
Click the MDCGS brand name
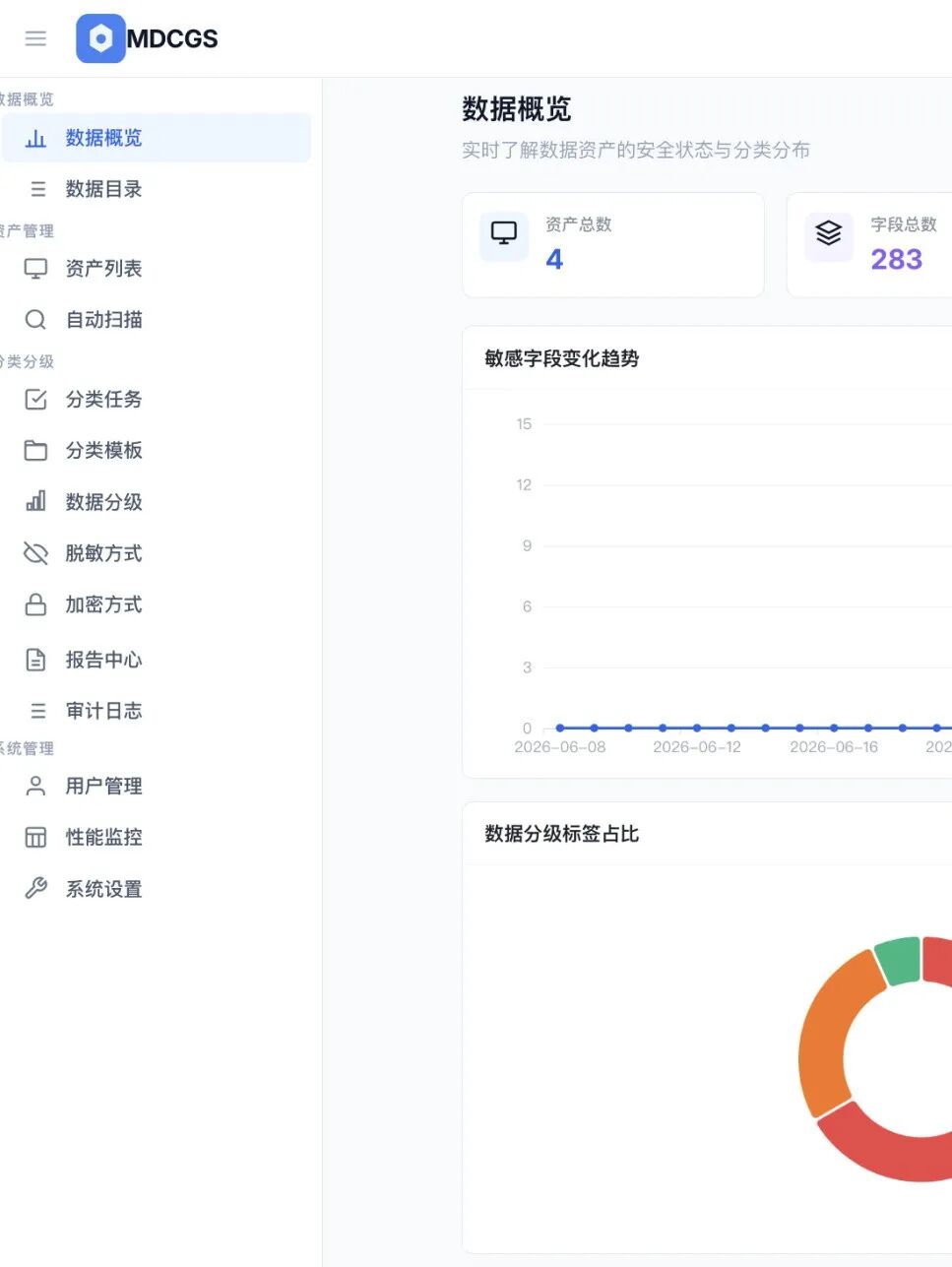coord(172,39)
